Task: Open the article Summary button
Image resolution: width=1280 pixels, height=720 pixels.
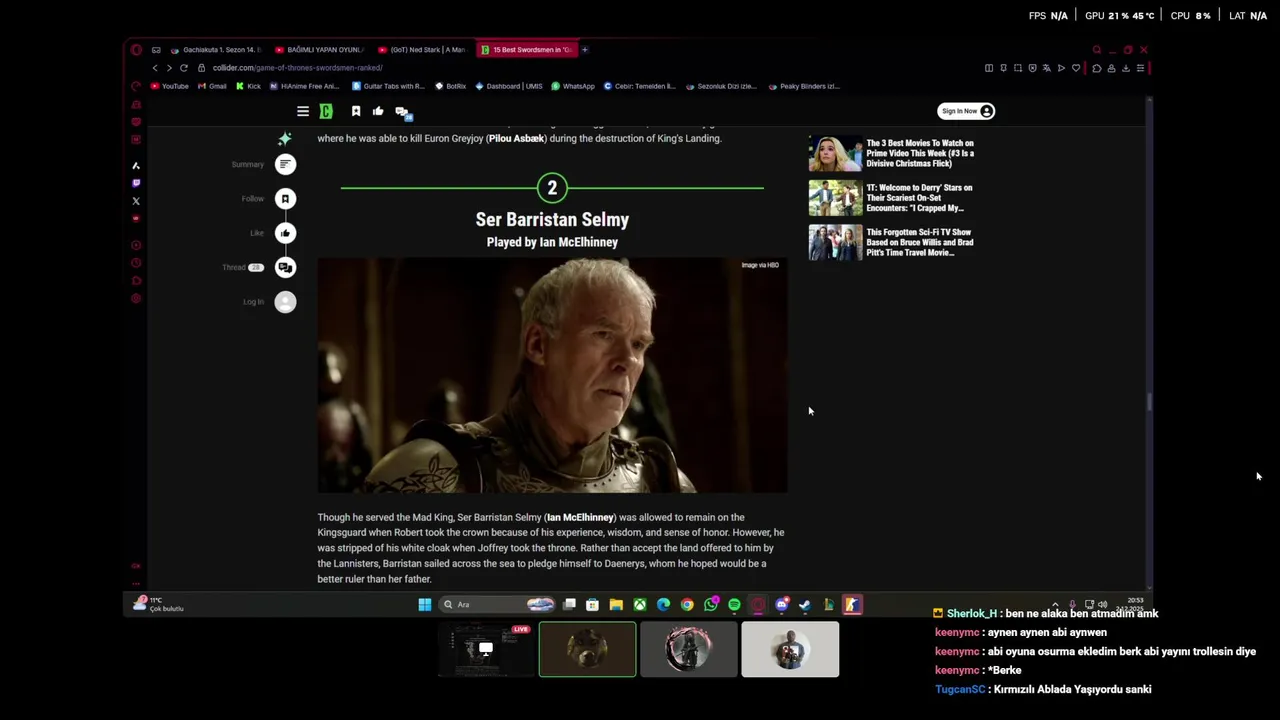Action: click(285, 164)
